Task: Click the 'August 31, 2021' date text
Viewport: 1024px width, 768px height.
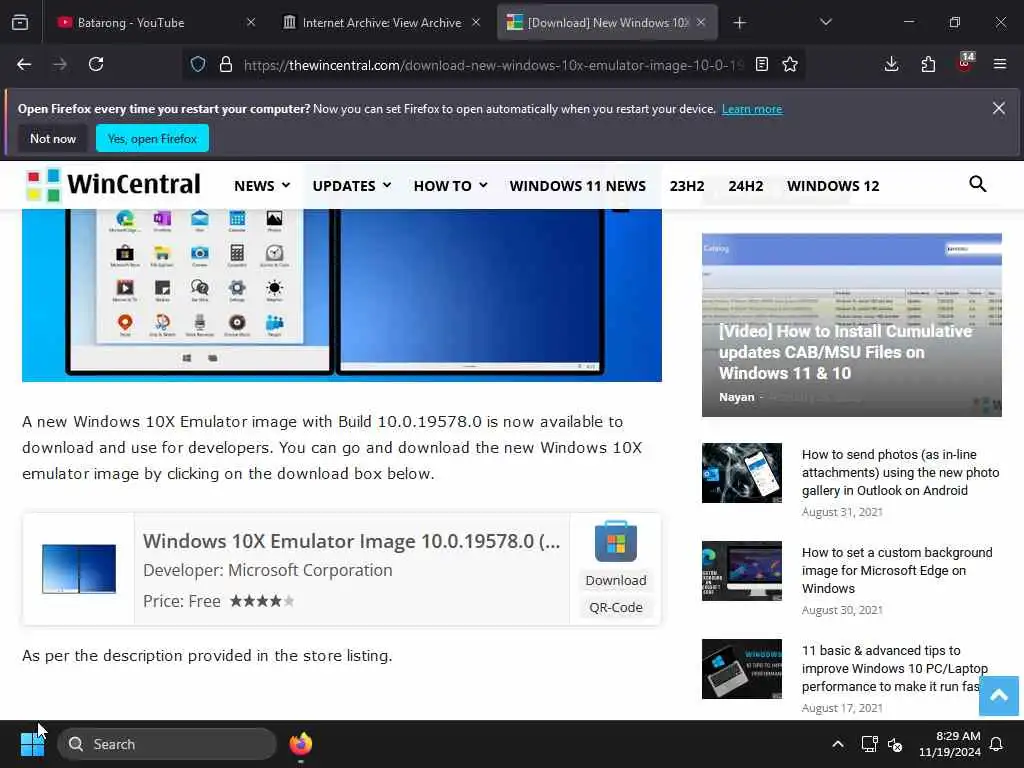Action: pos(842,512)
